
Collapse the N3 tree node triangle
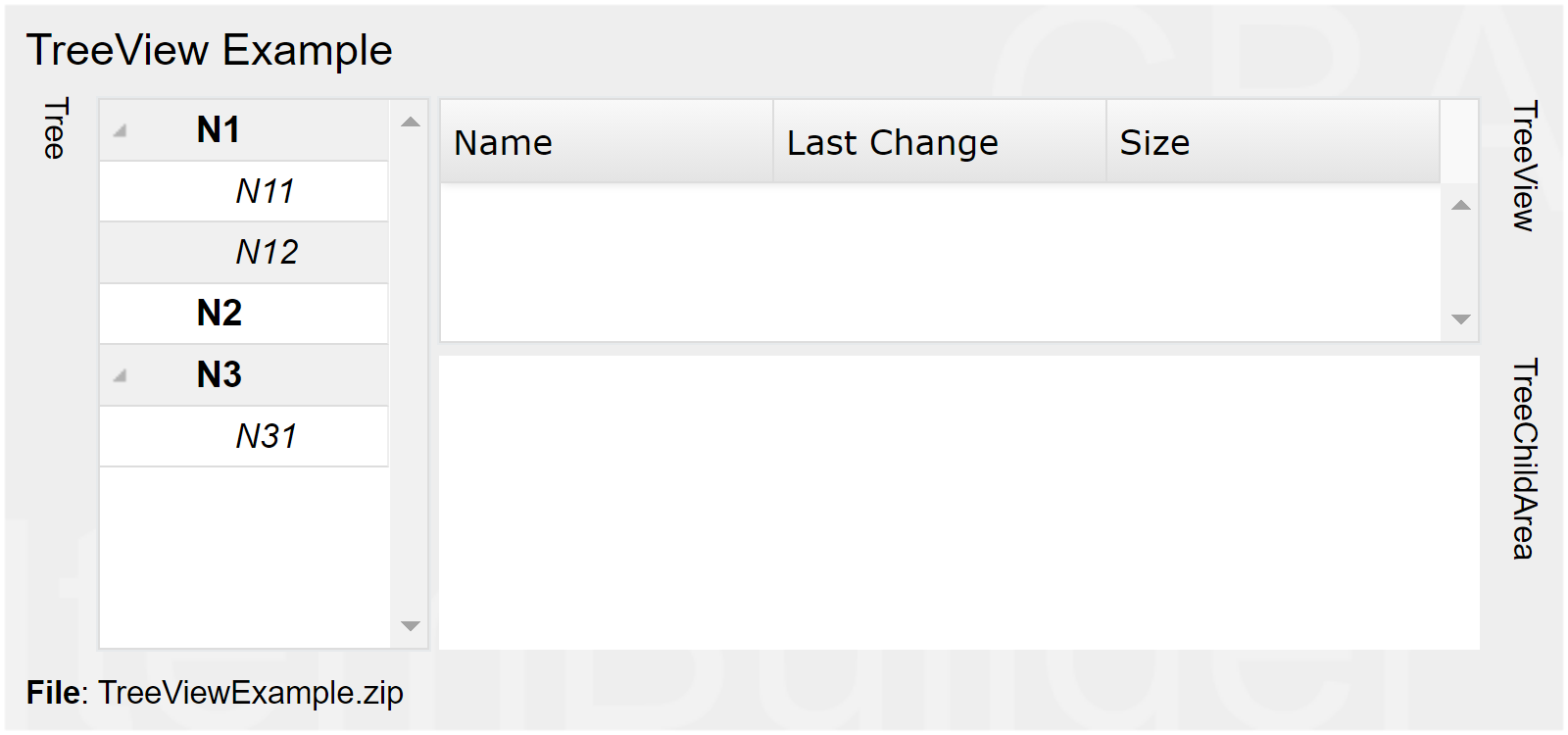[x=120, y=375]
